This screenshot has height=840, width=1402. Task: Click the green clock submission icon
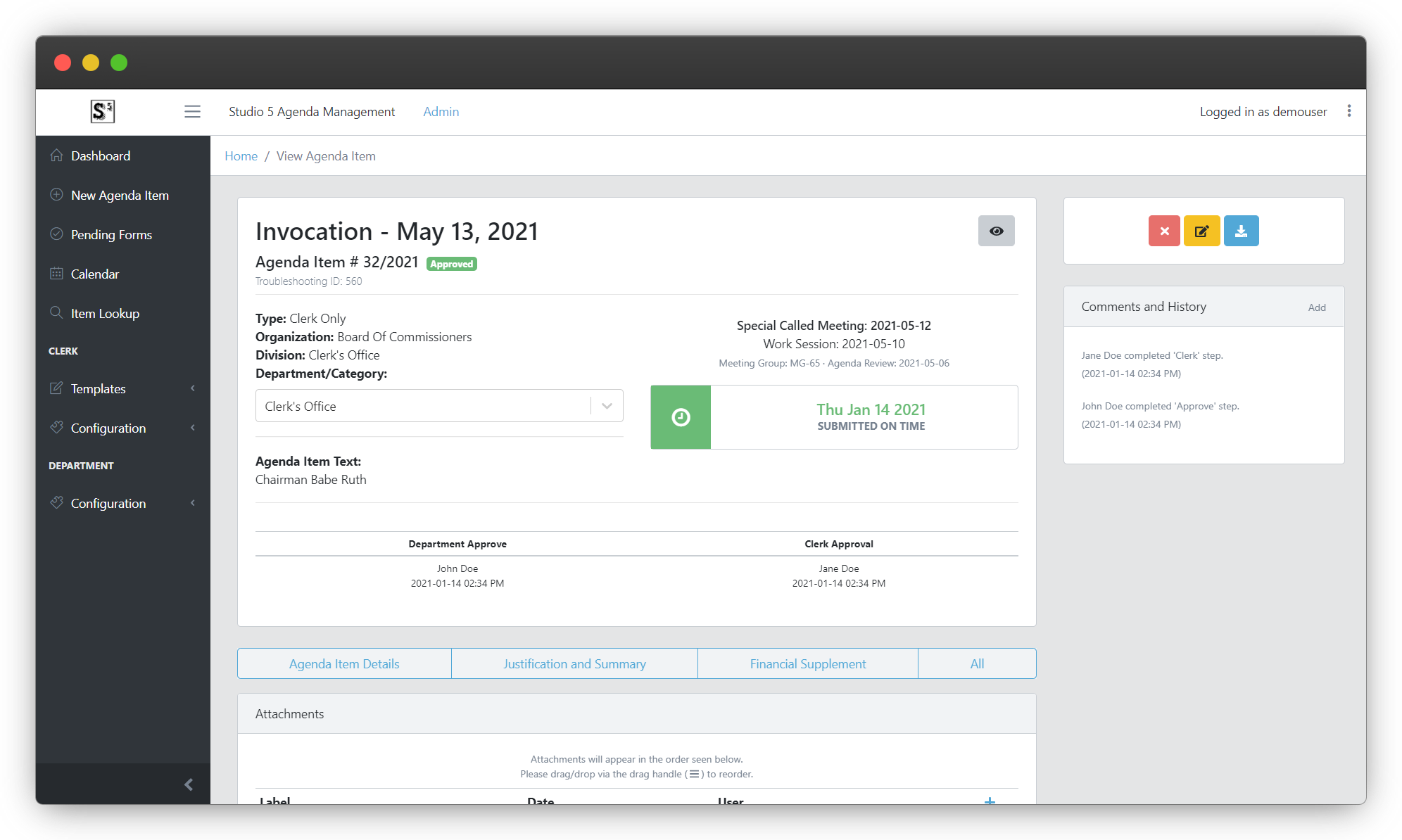(x=681, y=417)
